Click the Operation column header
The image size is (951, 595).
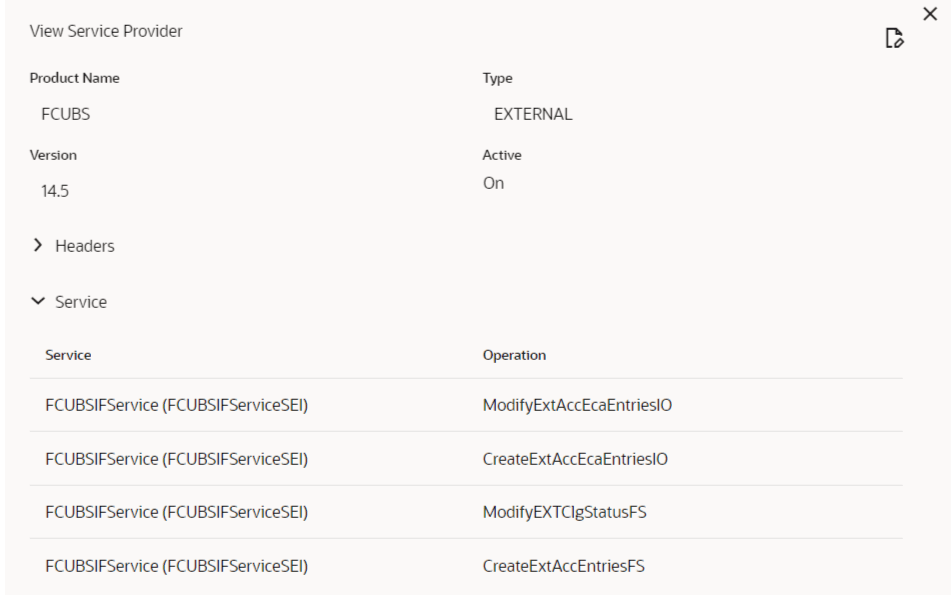(x=514, y=355)
